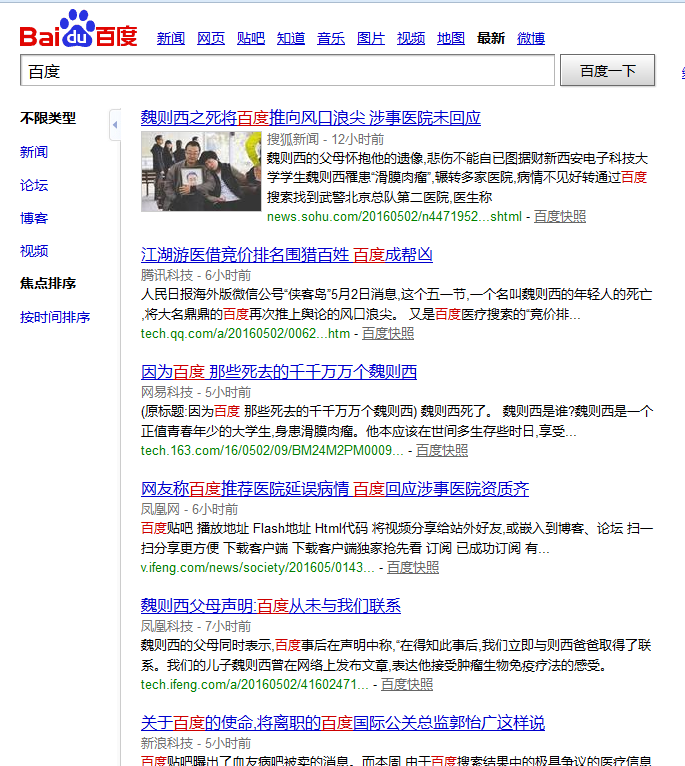Image resolution: width=685 pixels, height=766 pixels.
Task: Select 不限类型 filter in sidebar
Action: coord(48,118)
